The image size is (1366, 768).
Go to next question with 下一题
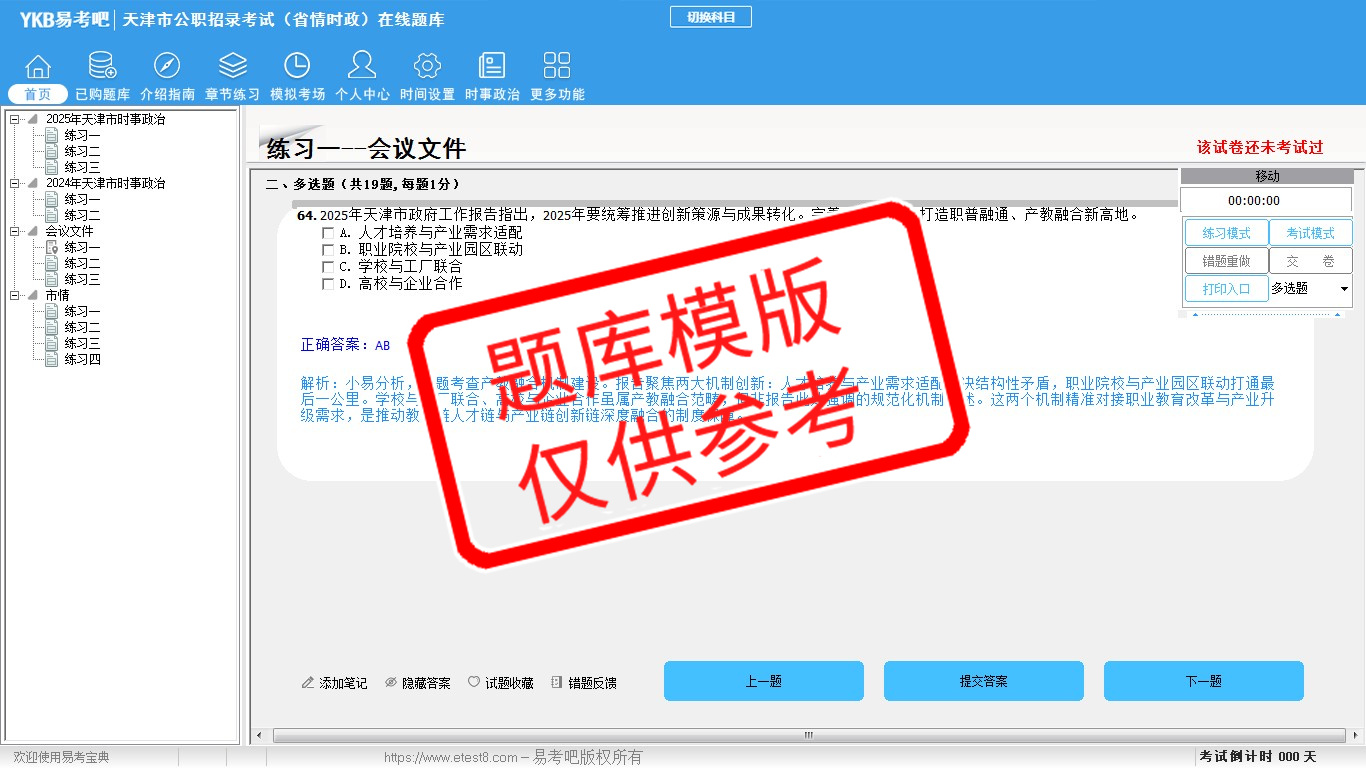coord(1203,681)
